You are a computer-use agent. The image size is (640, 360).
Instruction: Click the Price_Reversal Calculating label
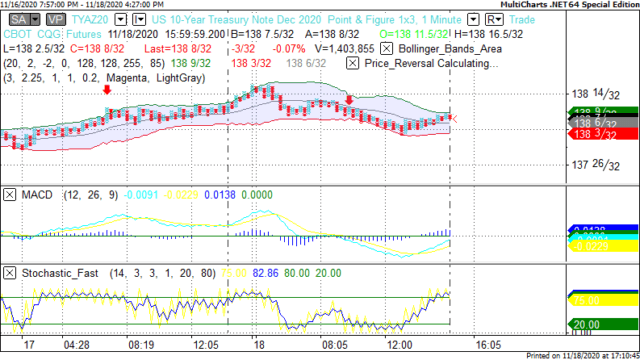pyautogui.click(x=431, y=64)
